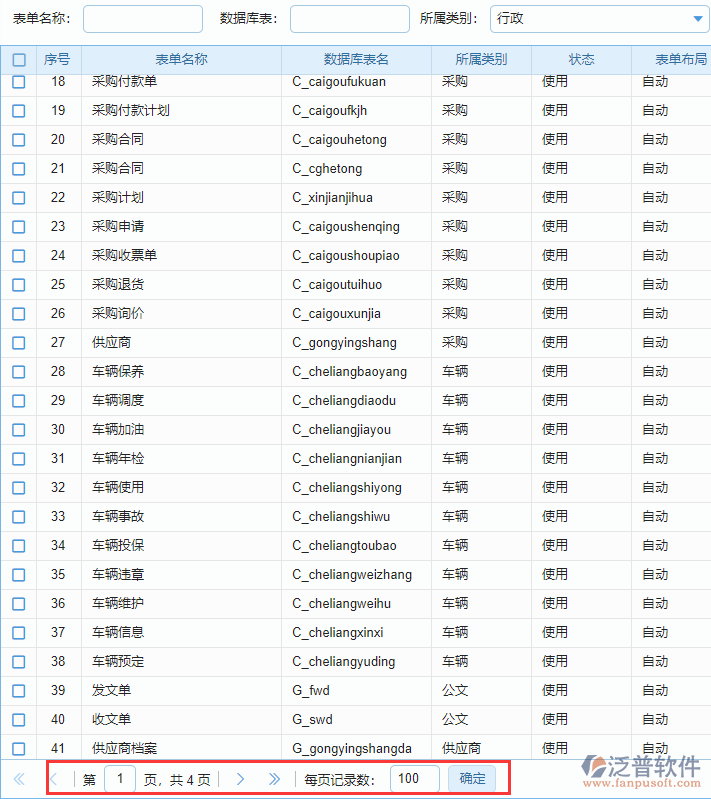The image size is (711, 799).
Task: Check the box for row 27 供应商
Action: click(x=19, y=343)
